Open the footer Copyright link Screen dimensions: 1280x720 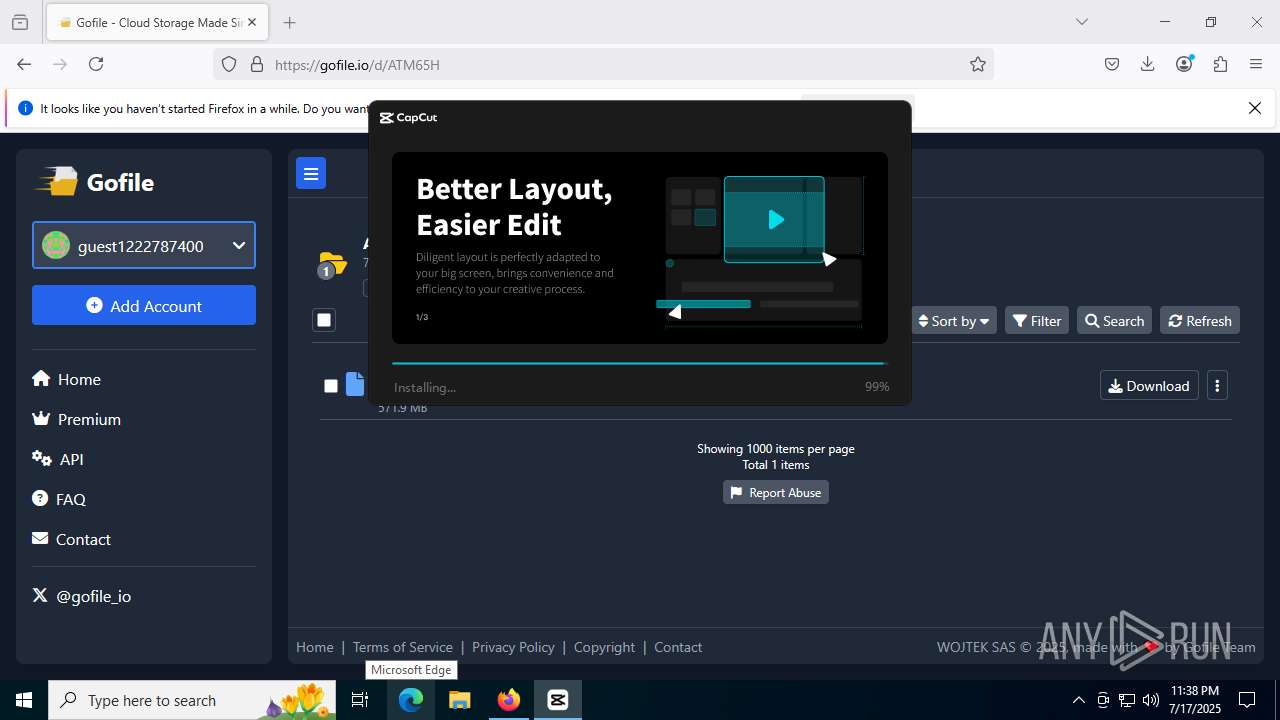[x=604, y=647]
